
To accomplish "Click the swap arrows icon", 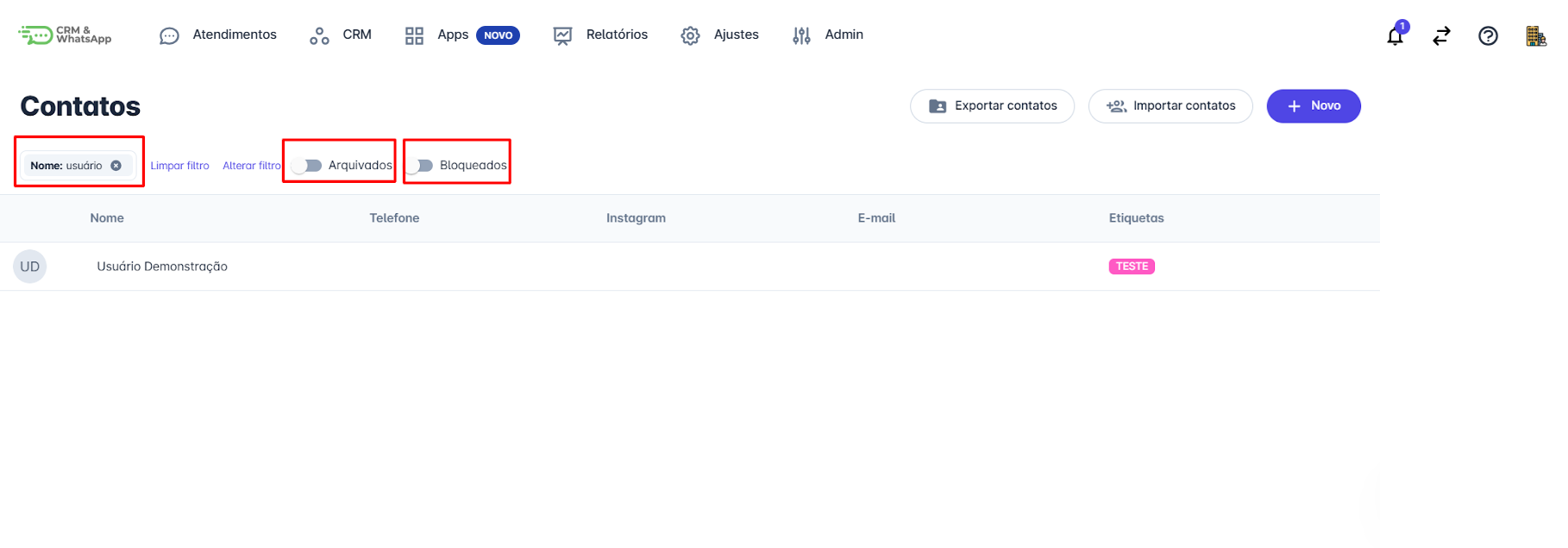I will coord(1441,36).
